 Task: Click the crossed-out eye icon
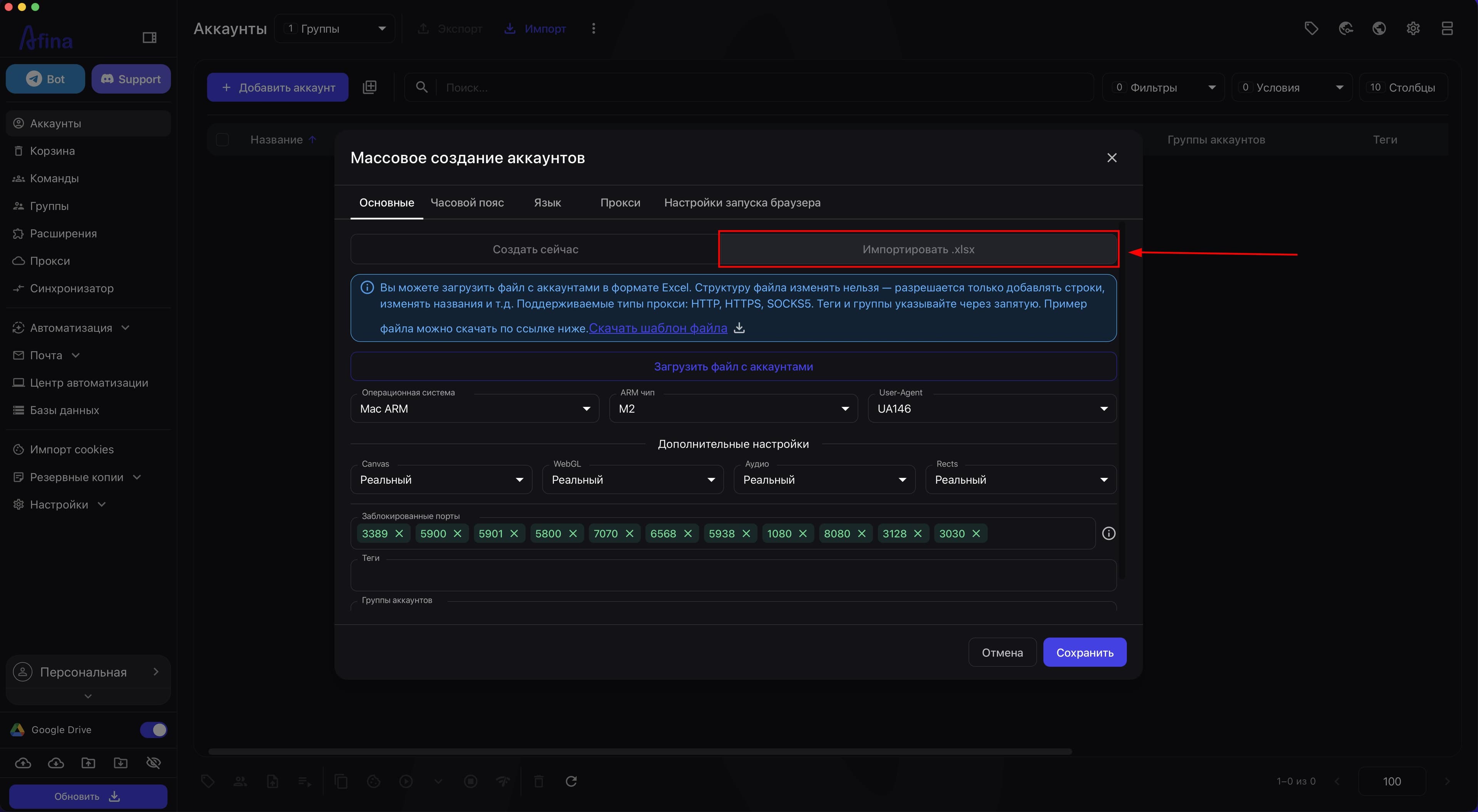point(153,763)
